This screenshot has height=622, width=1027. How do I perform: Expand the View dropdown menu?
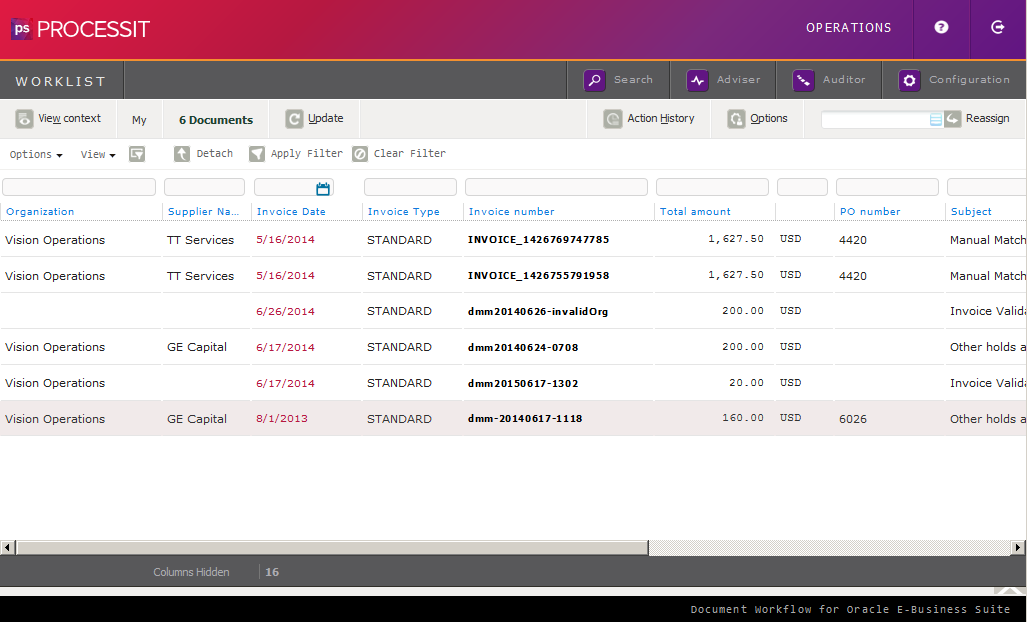[98, 155]
